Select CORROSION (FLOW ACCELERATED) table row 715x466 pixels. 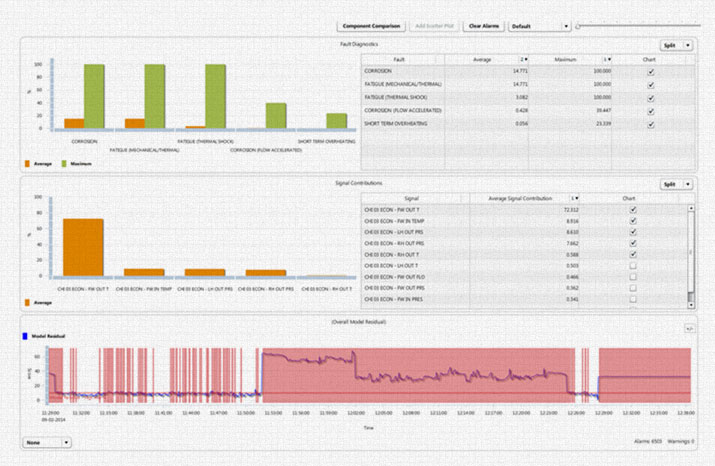pos(528,110)
